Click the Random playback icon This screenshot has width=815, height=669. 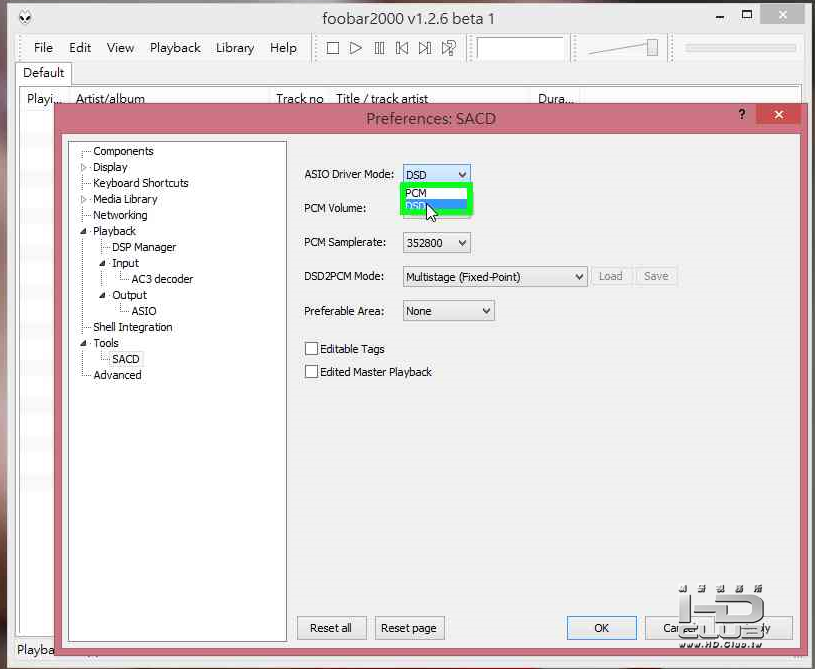[449, 48]
